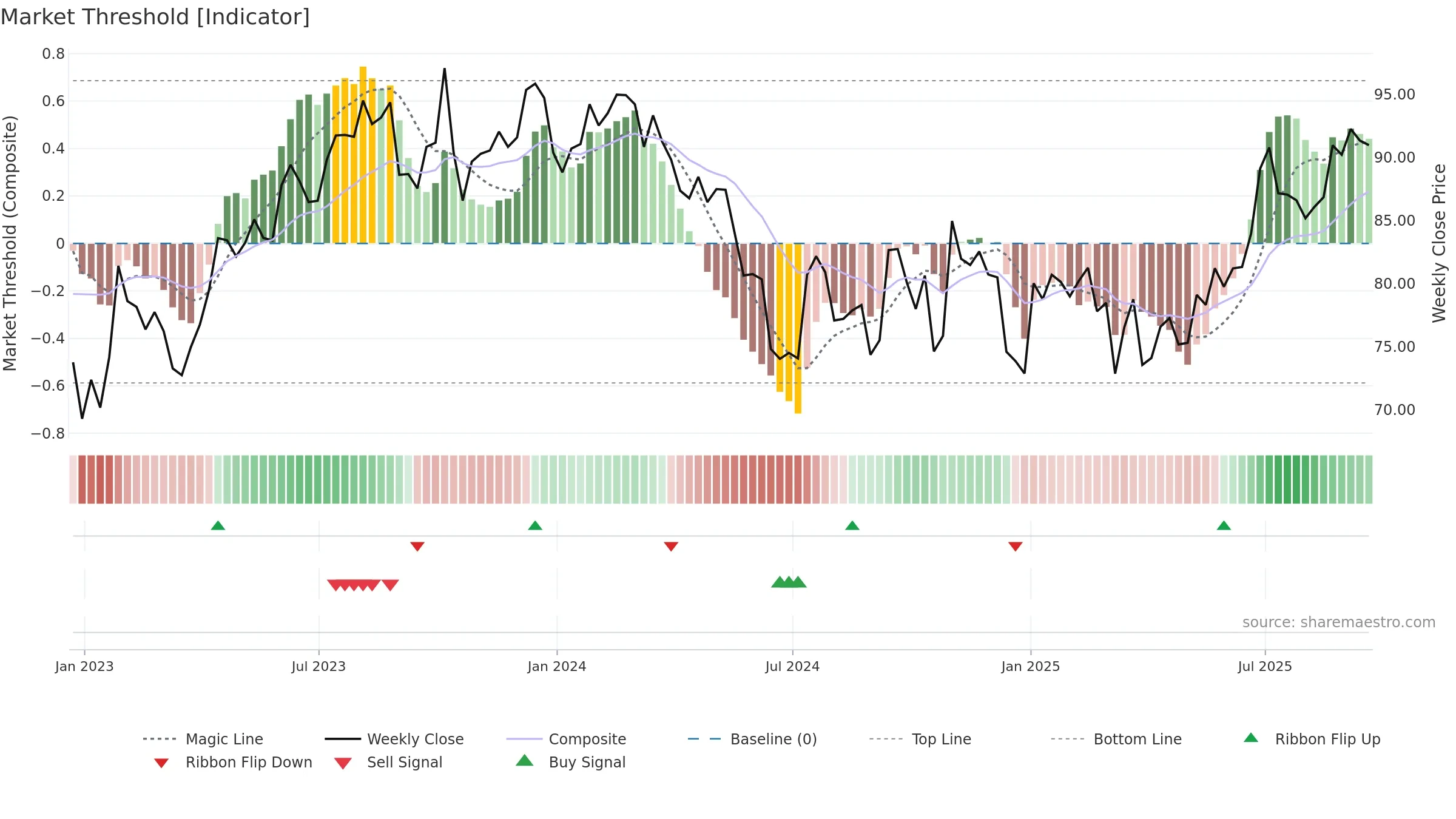Screen dimensions: 1456x819
Task: Toggle the Buy Signal legend entry
Action: [570, 762]
